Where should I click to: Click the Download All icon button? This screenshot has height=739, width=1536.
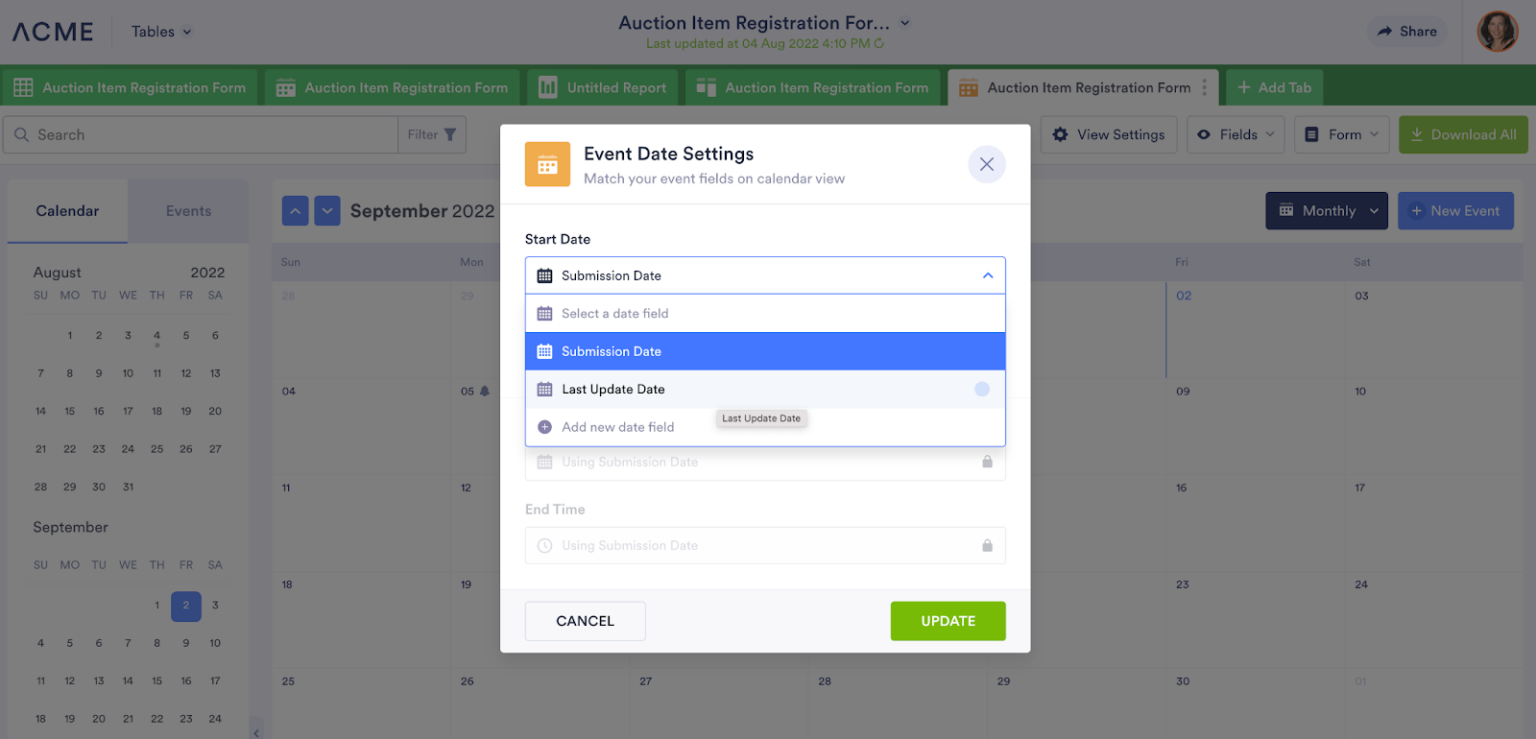[1418, 134]
